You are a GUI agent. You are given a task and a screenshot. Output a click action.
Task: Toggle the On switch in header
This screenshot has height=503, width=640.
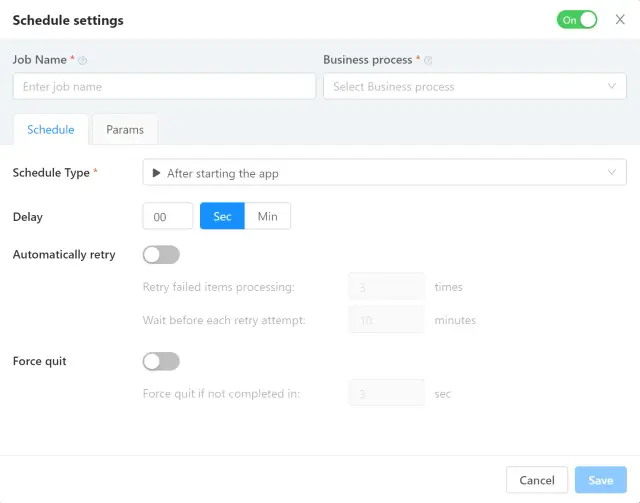click(577, 20)
